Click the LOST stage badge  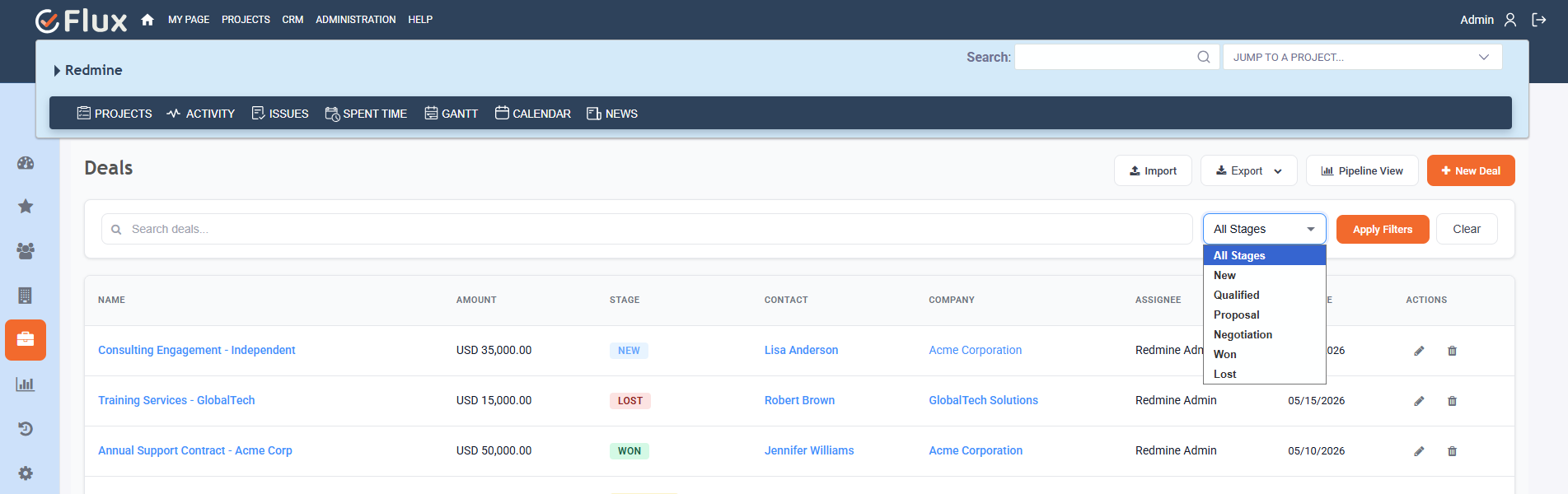630,401
